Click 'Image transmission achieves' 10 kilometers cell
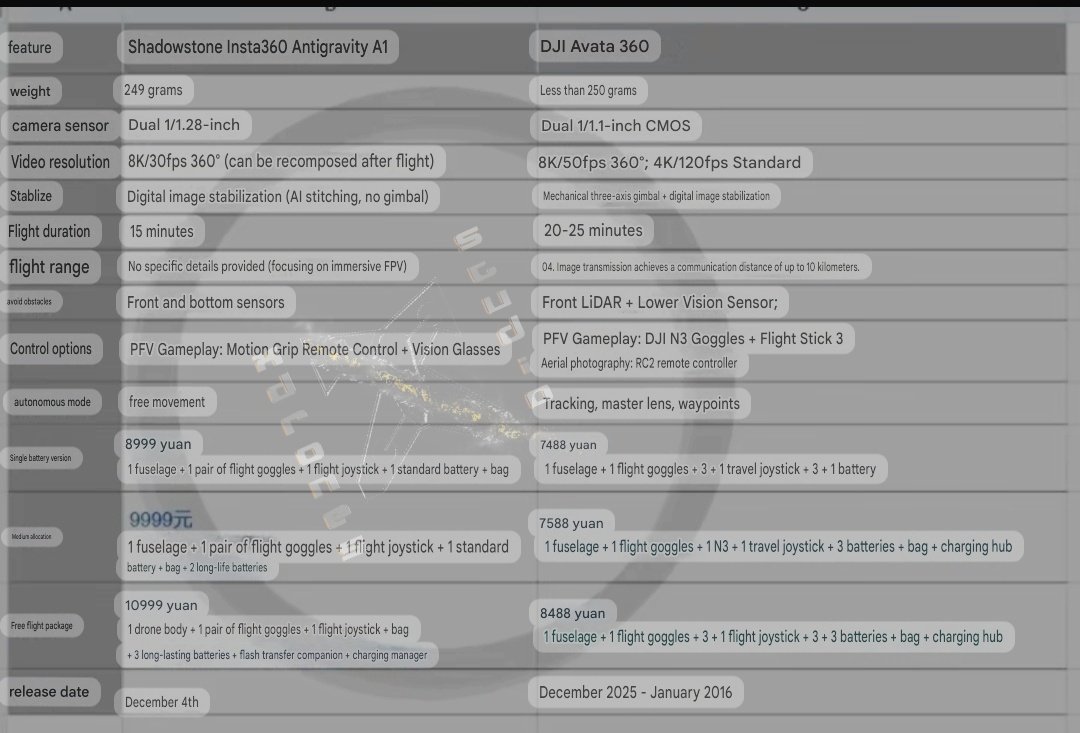Viewport: 1080px width, 733px height. click(700, 267)
